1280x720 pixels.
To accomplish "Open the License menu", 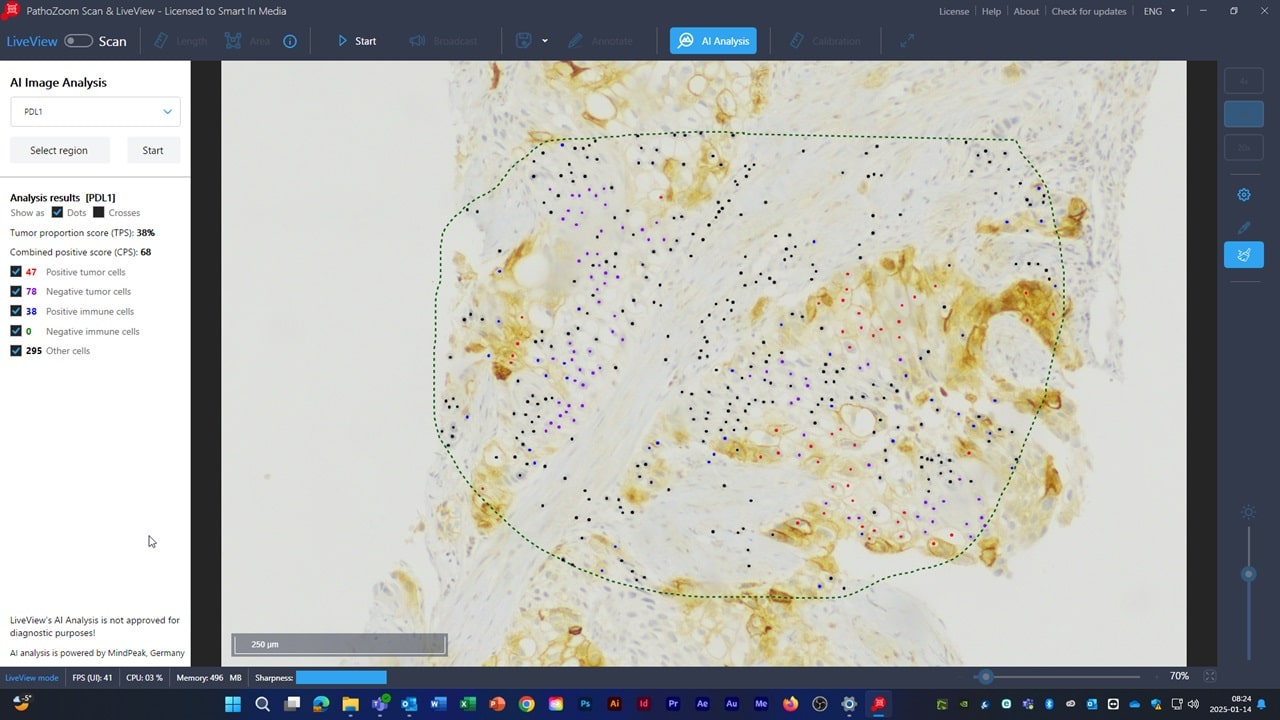I will 954,11.
